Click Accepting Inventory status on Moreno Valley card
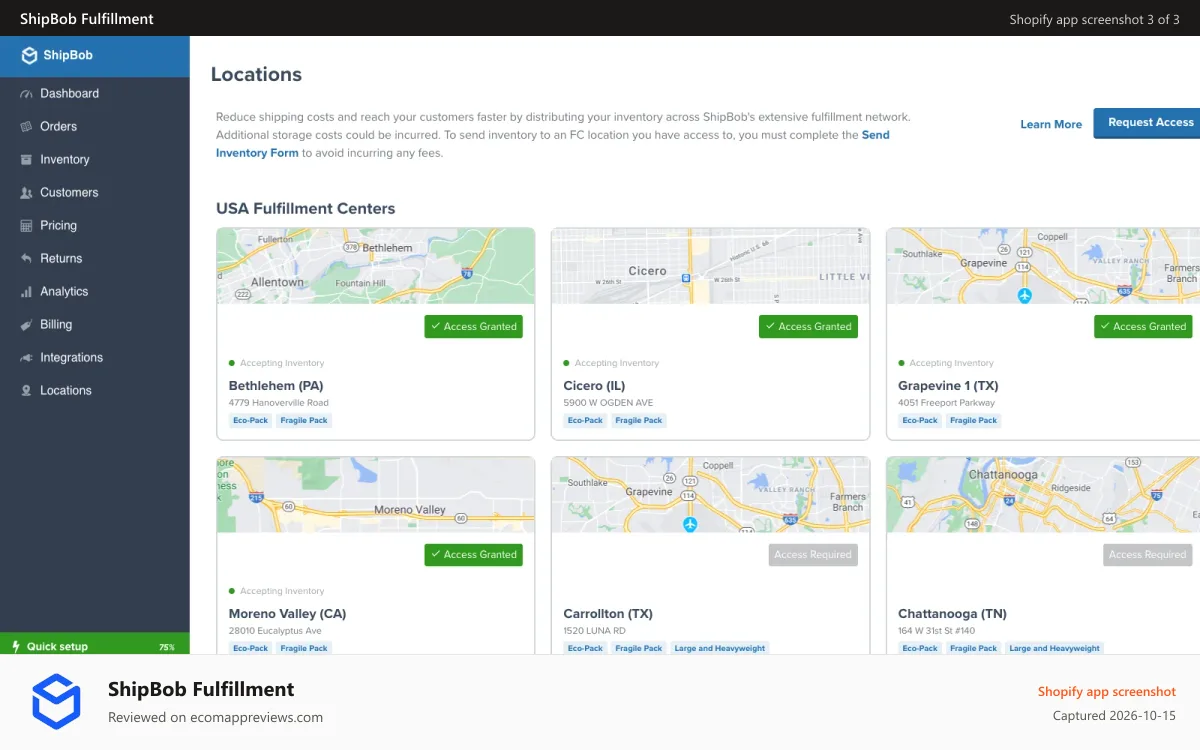Screen dimensions: 1200x750 click(277, 591)
